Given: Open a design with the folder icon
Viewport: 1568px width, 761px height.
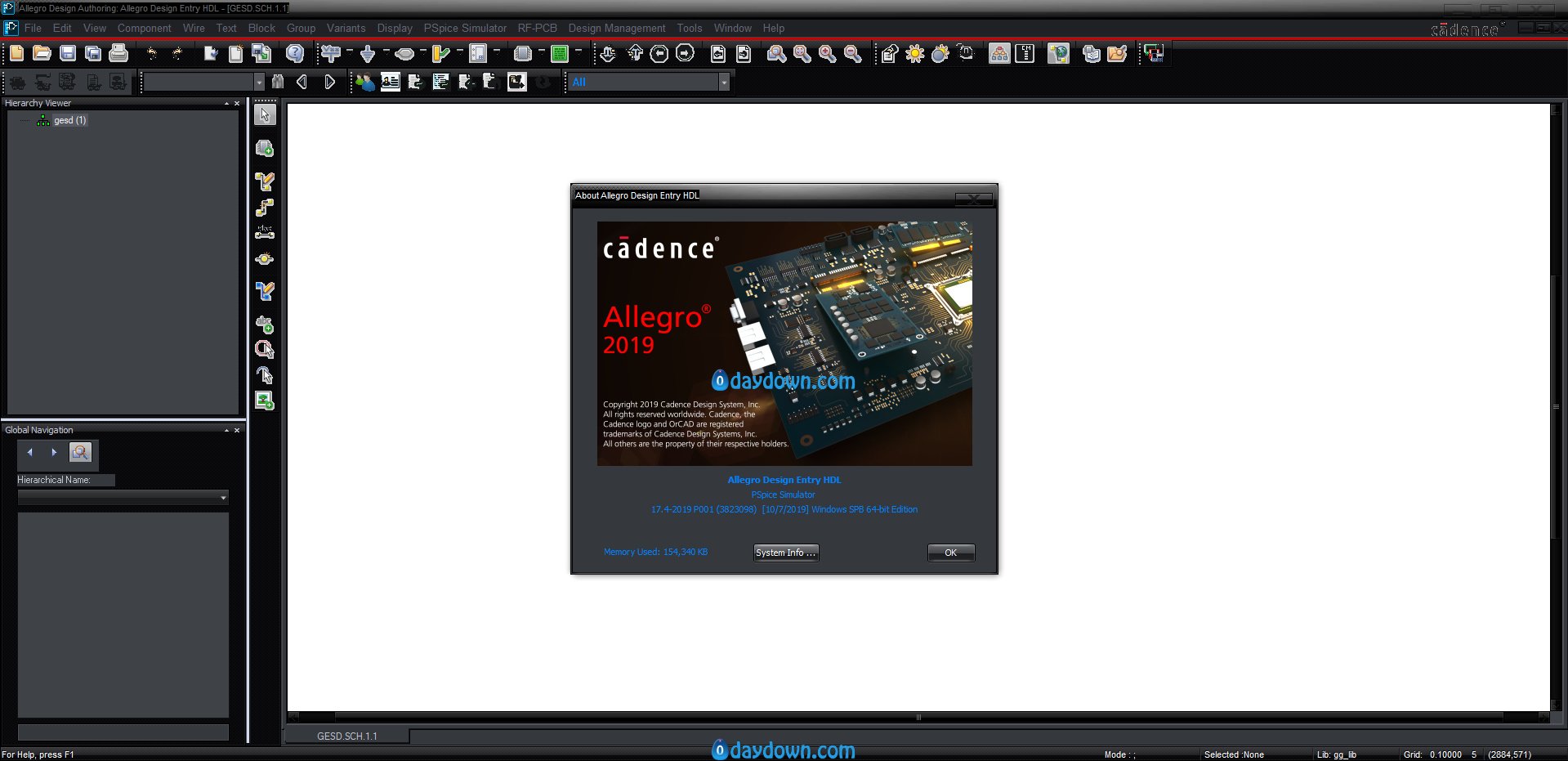Looking at the screenshot, I should [42, 54].
